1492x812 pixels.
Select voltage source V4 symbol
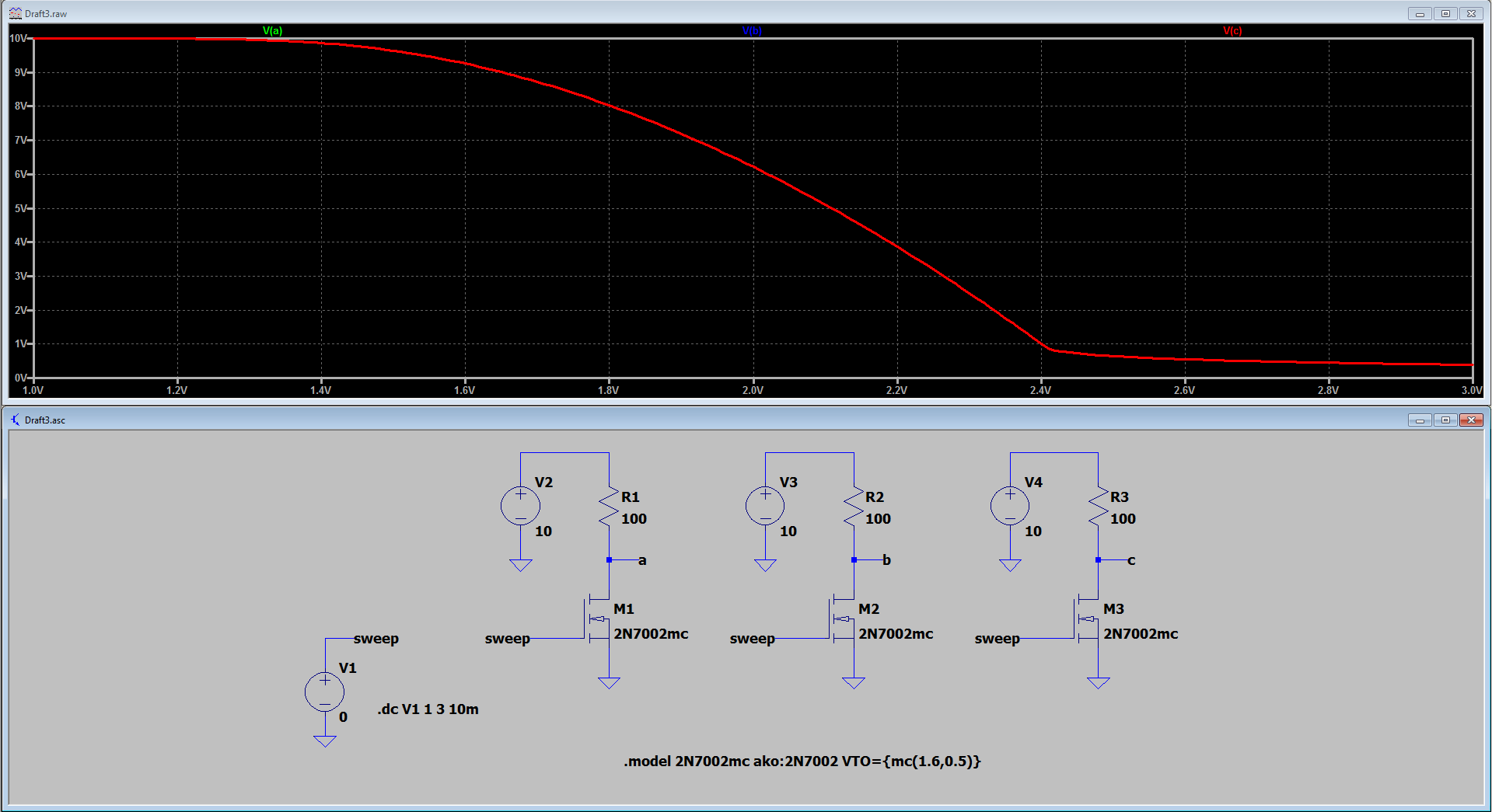coord(1010,506)
